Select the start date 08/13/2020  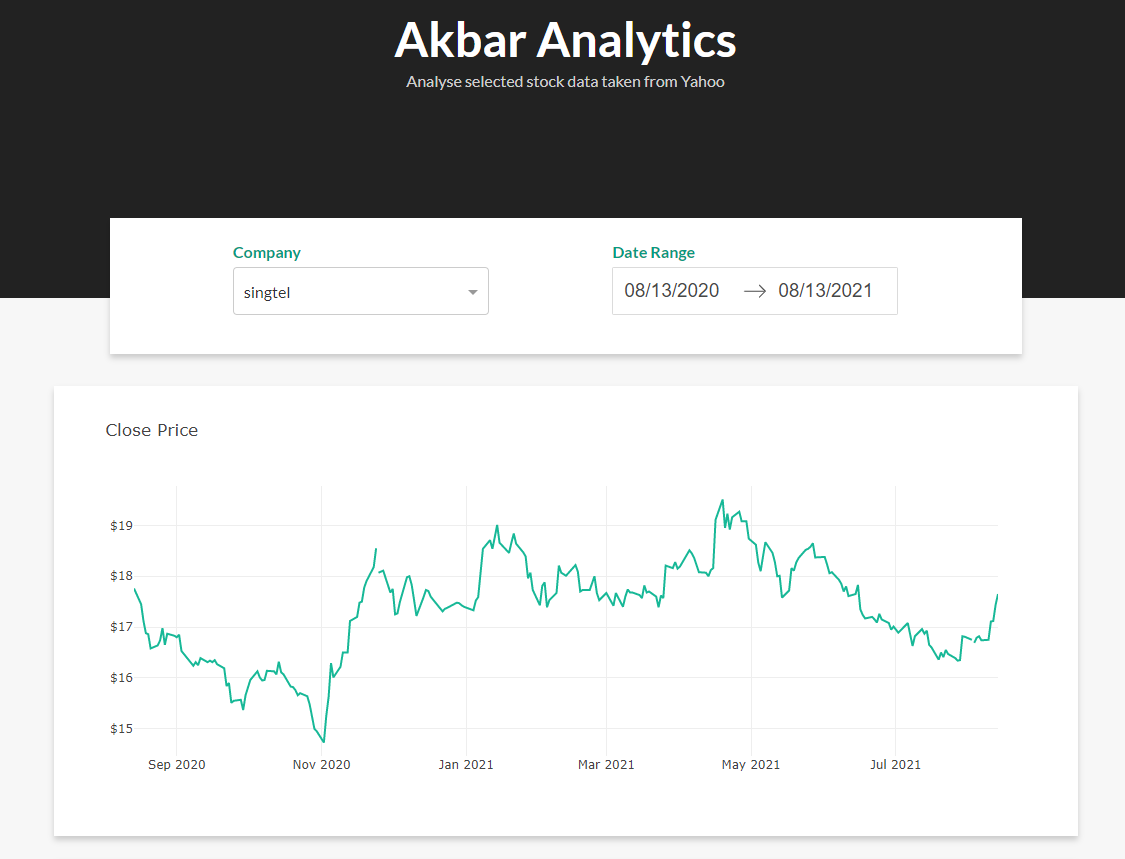click(x=671, y=291)
